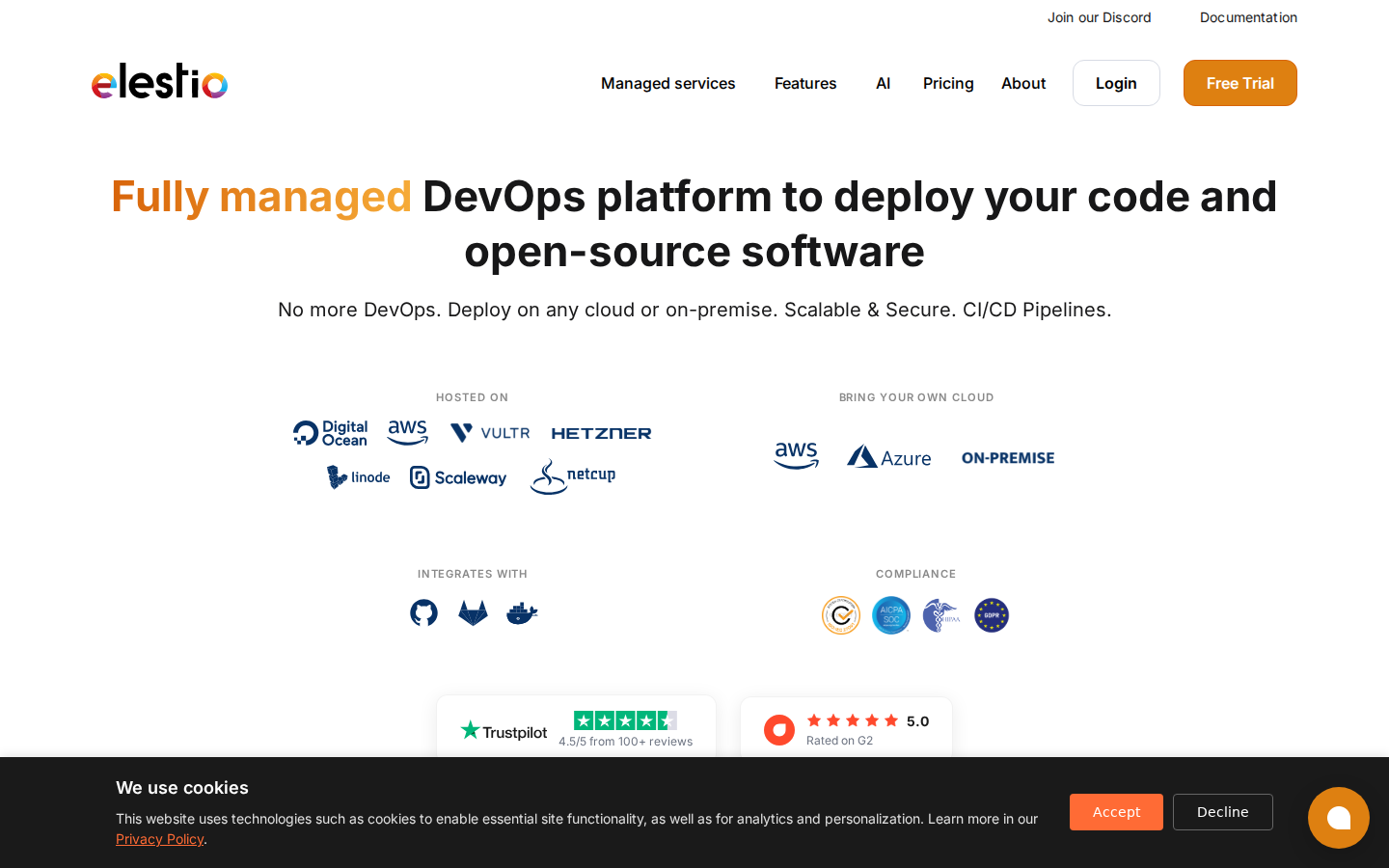The image size is (1389, 868).
Task: Accept the cookie consent
Action: [1115, 812]
